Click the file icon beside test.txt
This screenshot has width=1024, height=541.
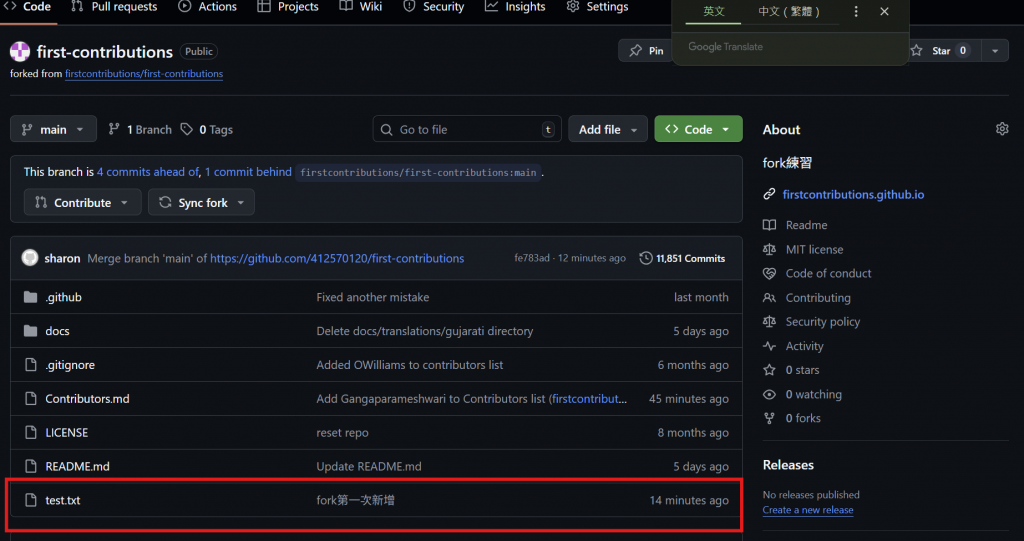[30, 500]
